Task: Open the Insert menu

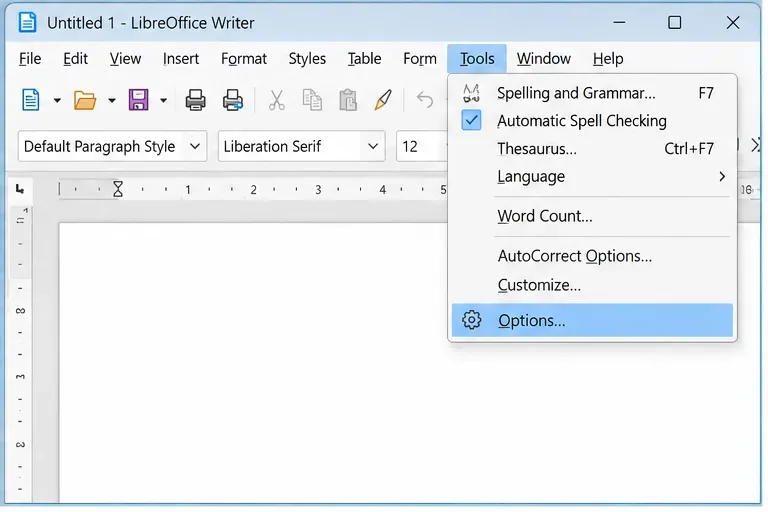Action: pyautogui.click(x=181, y=59)
